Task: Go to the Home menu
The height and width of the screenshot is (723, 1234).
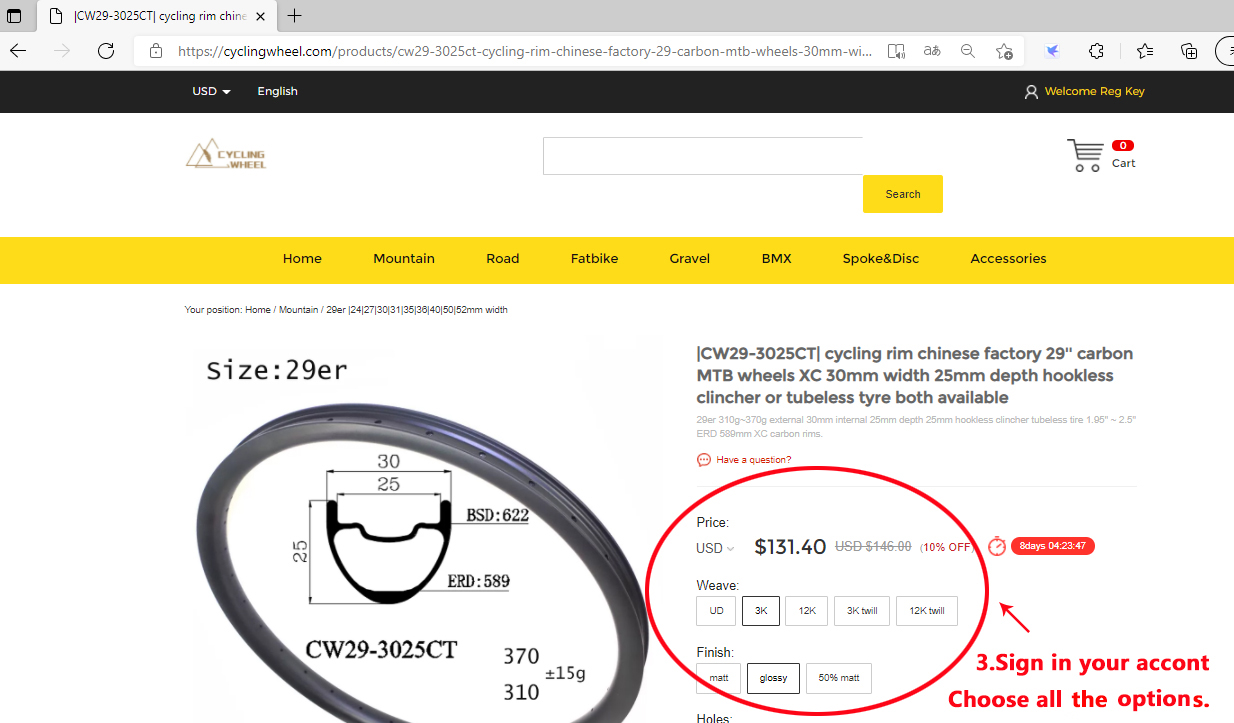Action: 302,259
